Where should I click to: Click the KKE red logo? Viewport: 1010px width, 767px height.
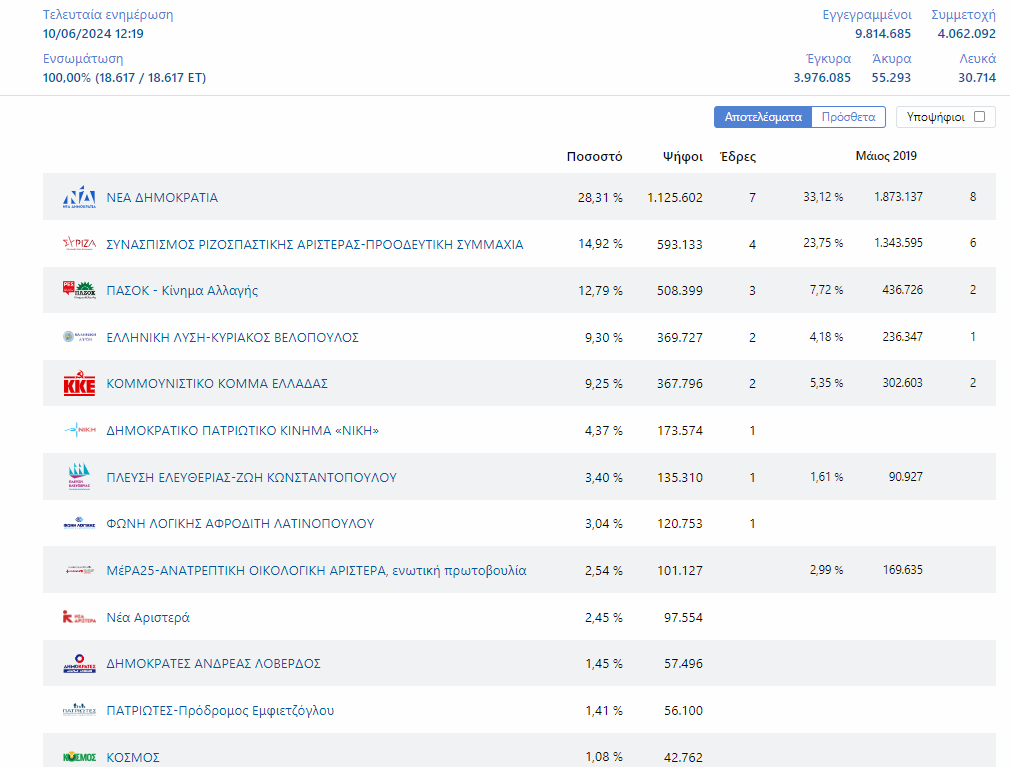coord(79,383)
